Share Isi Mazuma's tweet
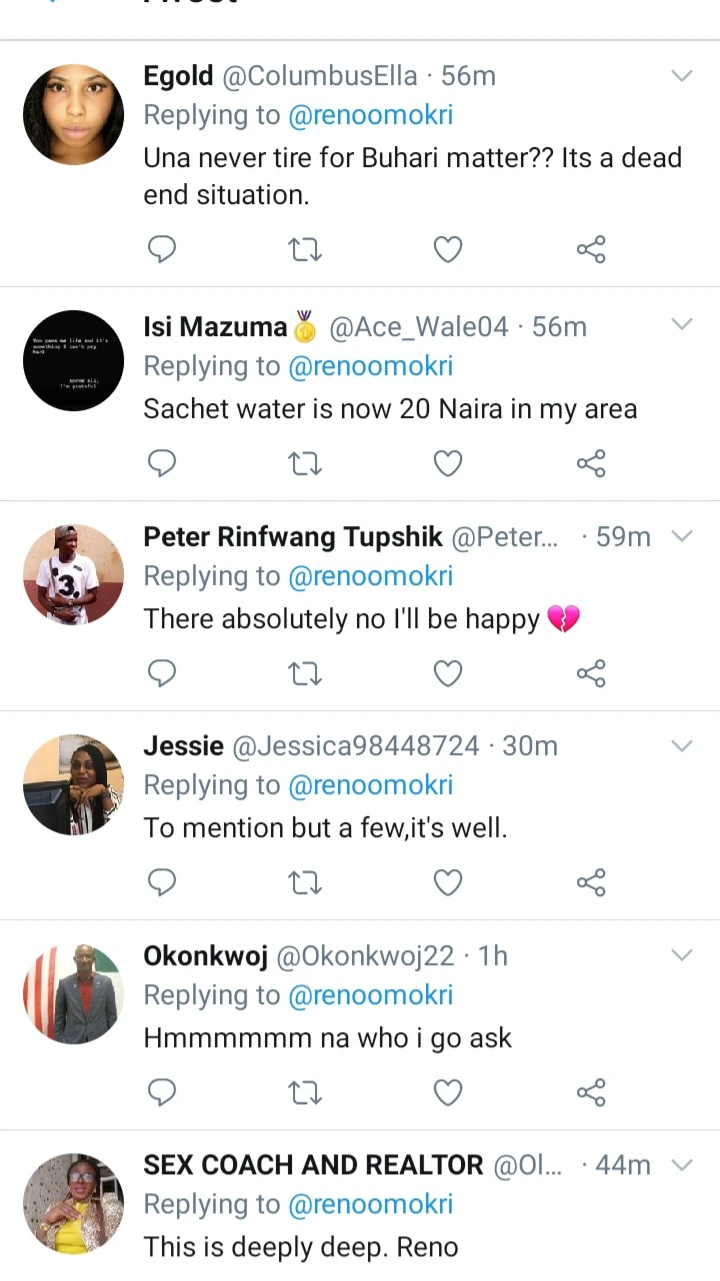 point(591,463)
